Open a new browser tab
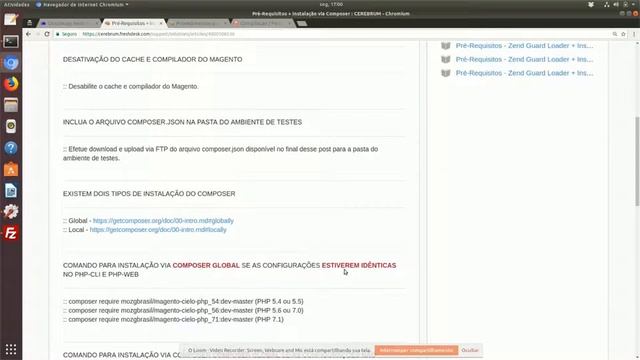Image resolution: width=640 pixels, height=360 pixels. (x=302, y=23)
